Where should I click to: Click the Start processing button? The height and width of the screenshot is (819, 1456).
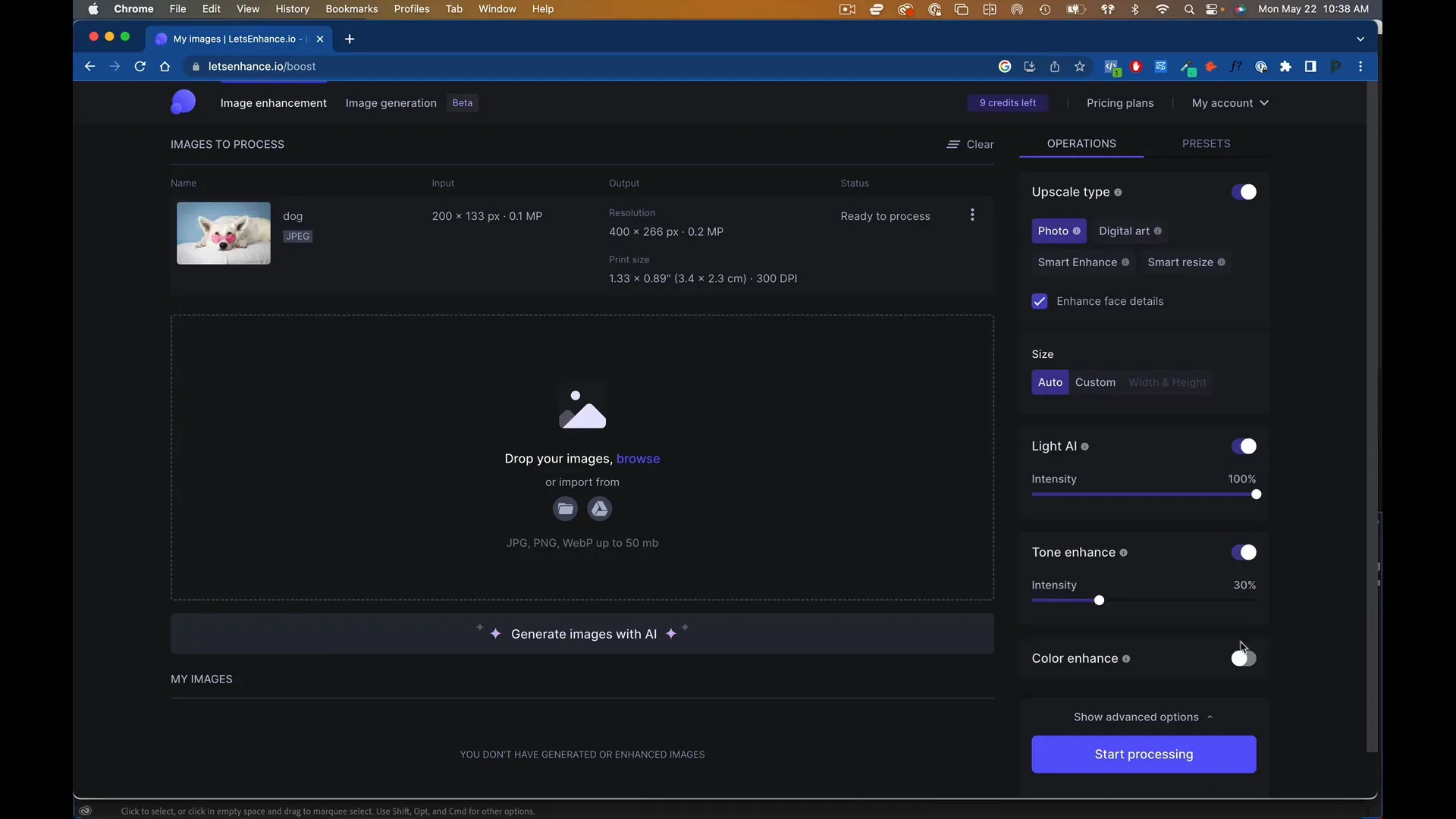1144,754
